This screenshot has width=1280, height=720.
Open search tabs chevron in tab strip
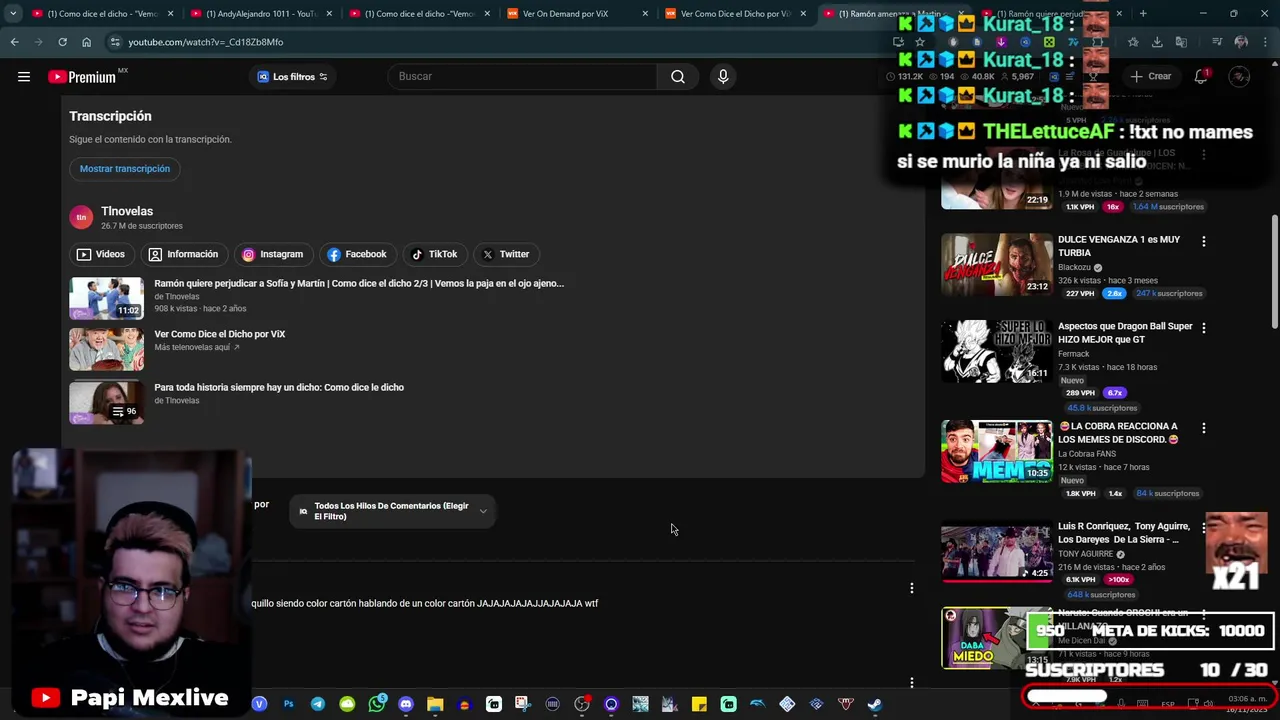click(x=12, y=14)
